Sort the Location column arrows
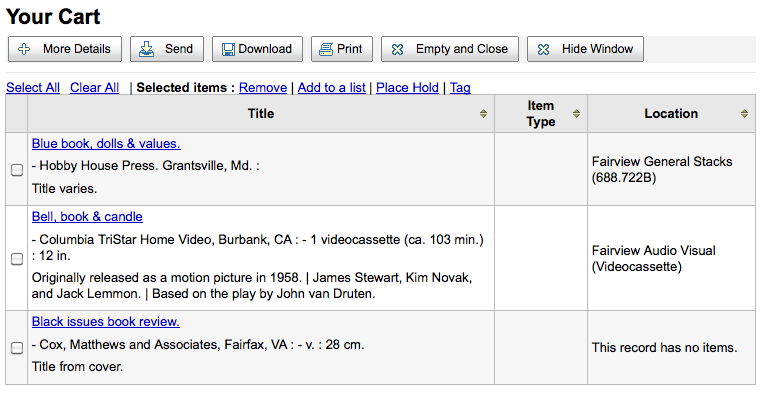This screenshot has width=770, height=399. (744, 114)
